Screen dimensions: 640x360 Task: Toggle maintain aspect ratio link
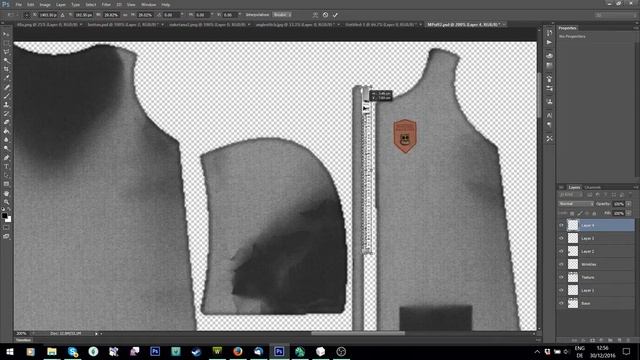125,15
